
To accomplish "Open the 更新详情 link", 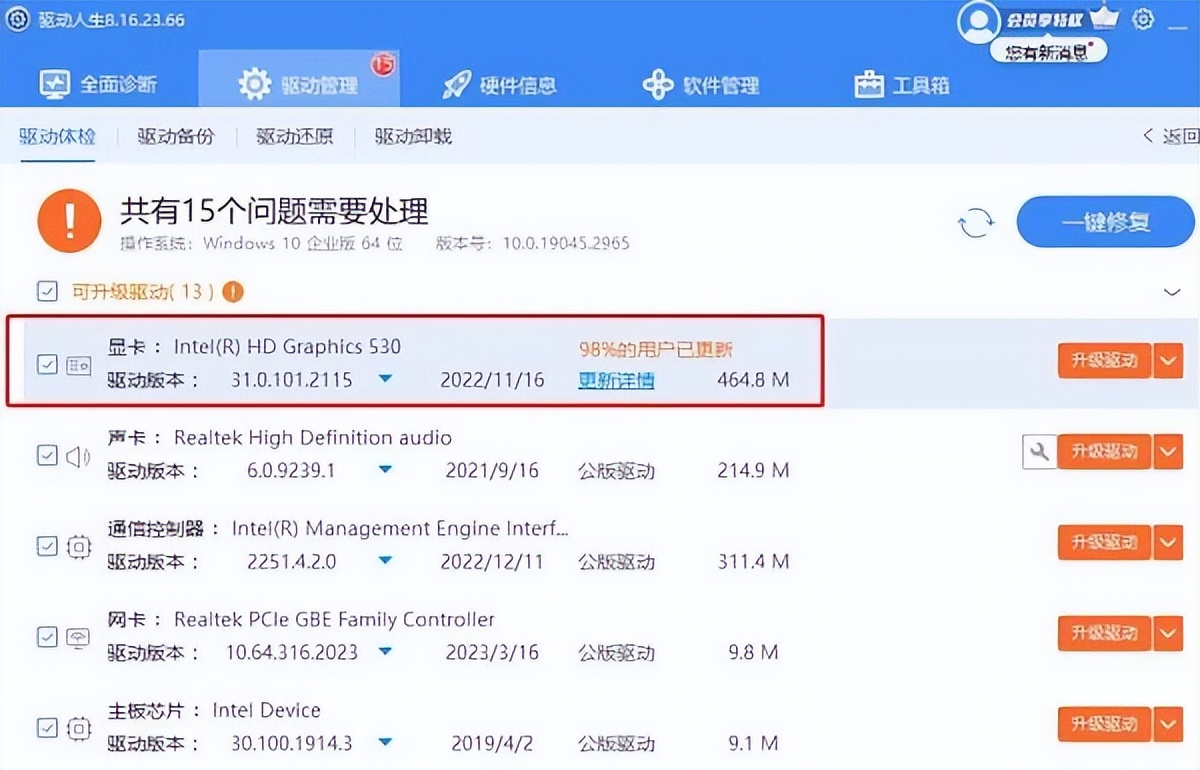I will [x=616, y=380].
